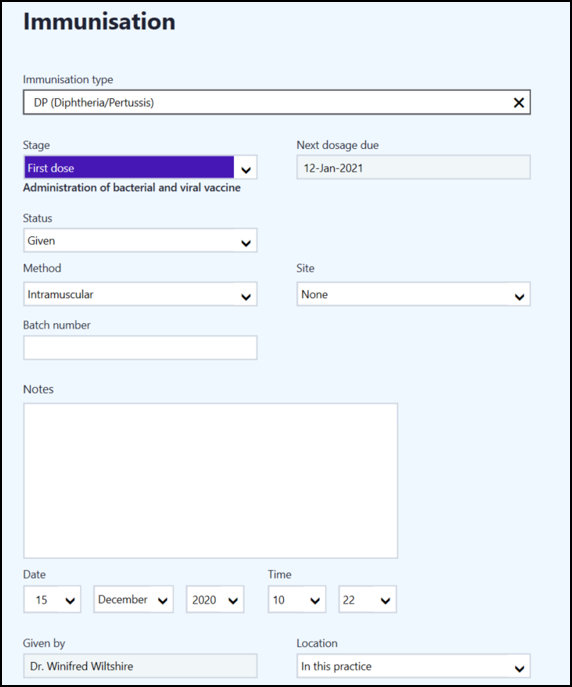Click the Stage dropdown chevron arrow
Viewport: 572px width, 687px height.
[246, 170]
